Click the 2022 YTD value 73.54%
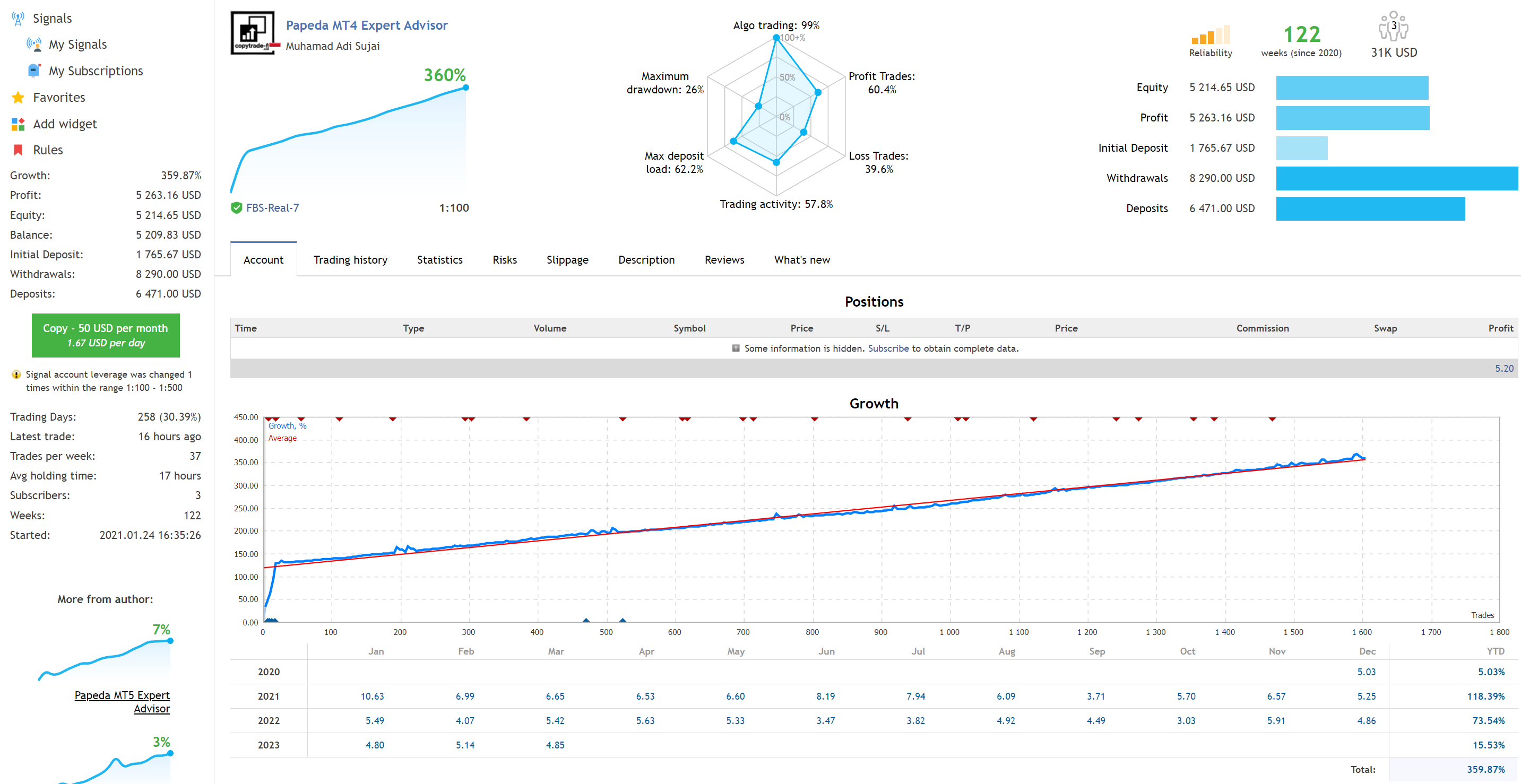The width and height of the screenshot is (1521, 784). 1488,720
